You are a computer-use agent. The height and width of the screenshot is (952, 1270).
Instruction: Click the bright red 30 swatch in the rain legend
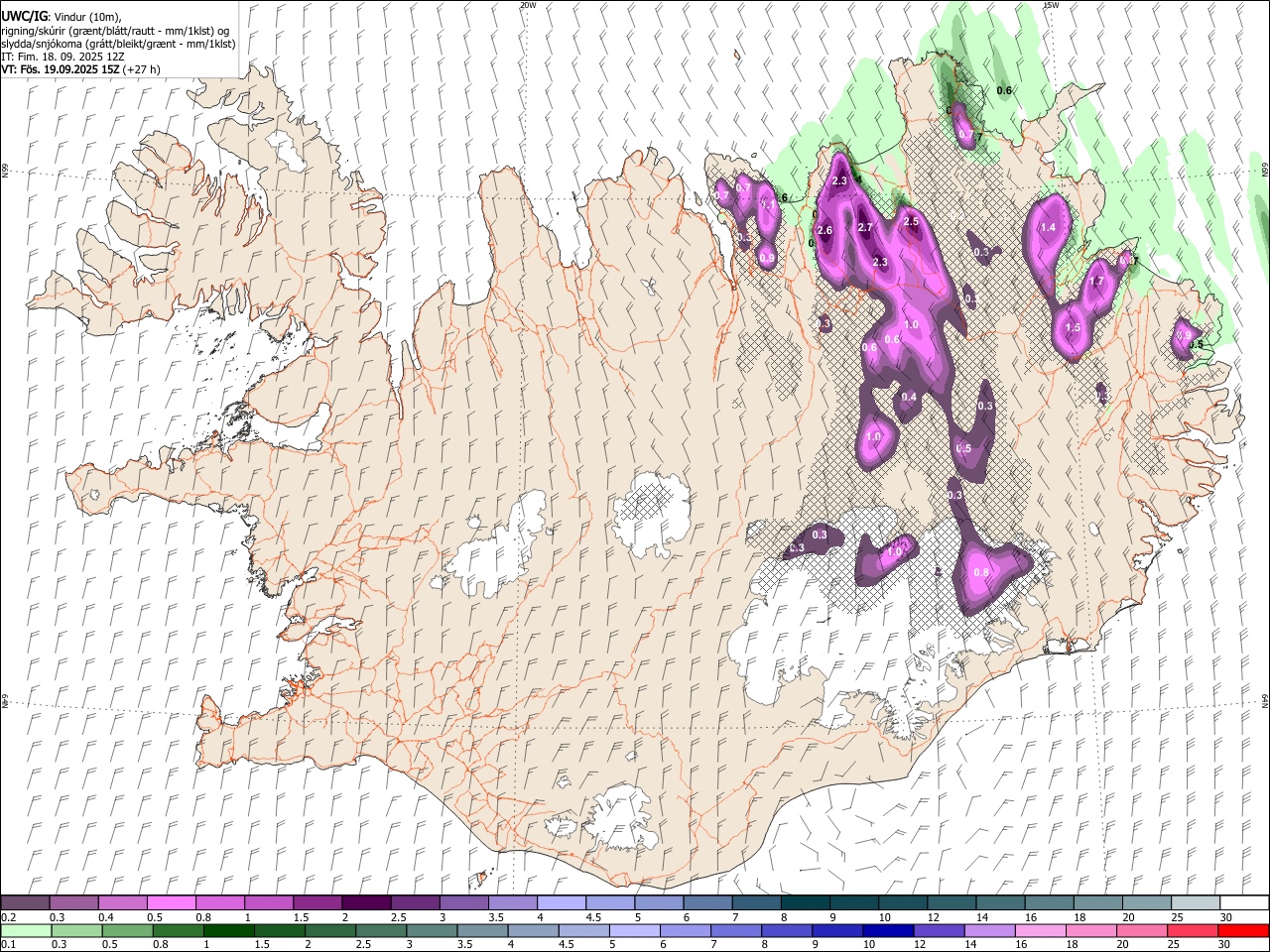coord(1242,930)
